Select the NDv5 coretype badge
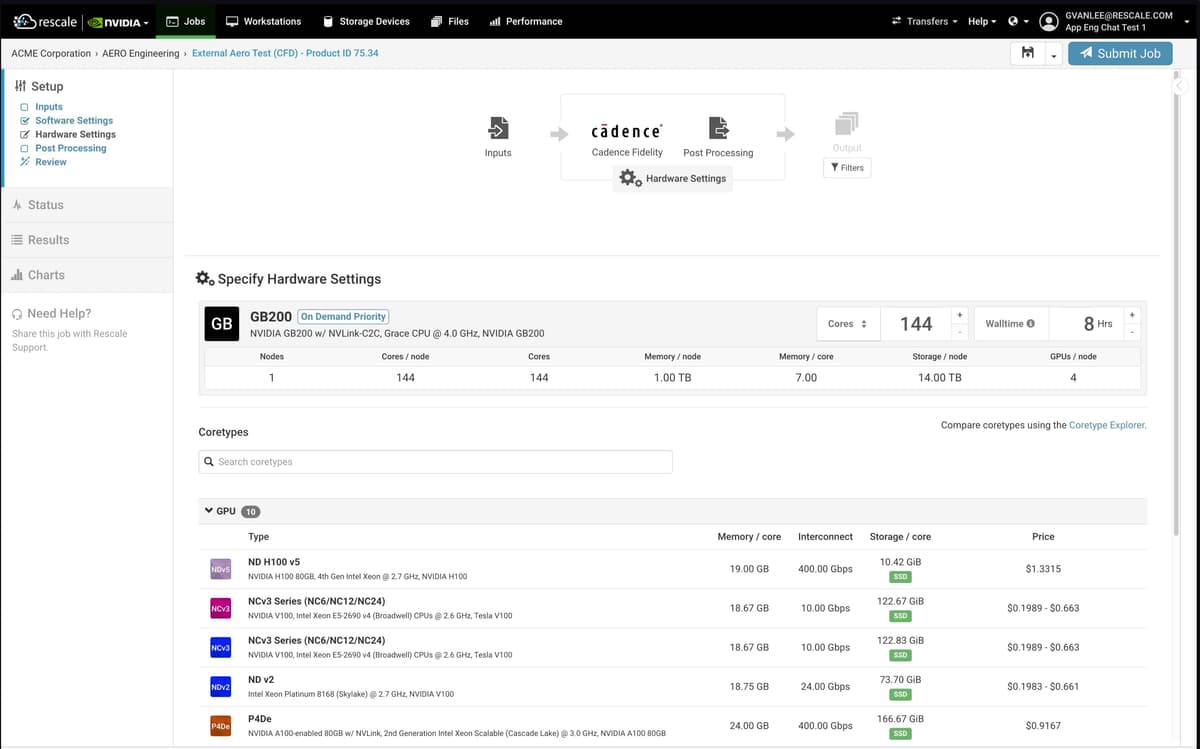The width and height of the screenshot is (1200, 749). 221,569
